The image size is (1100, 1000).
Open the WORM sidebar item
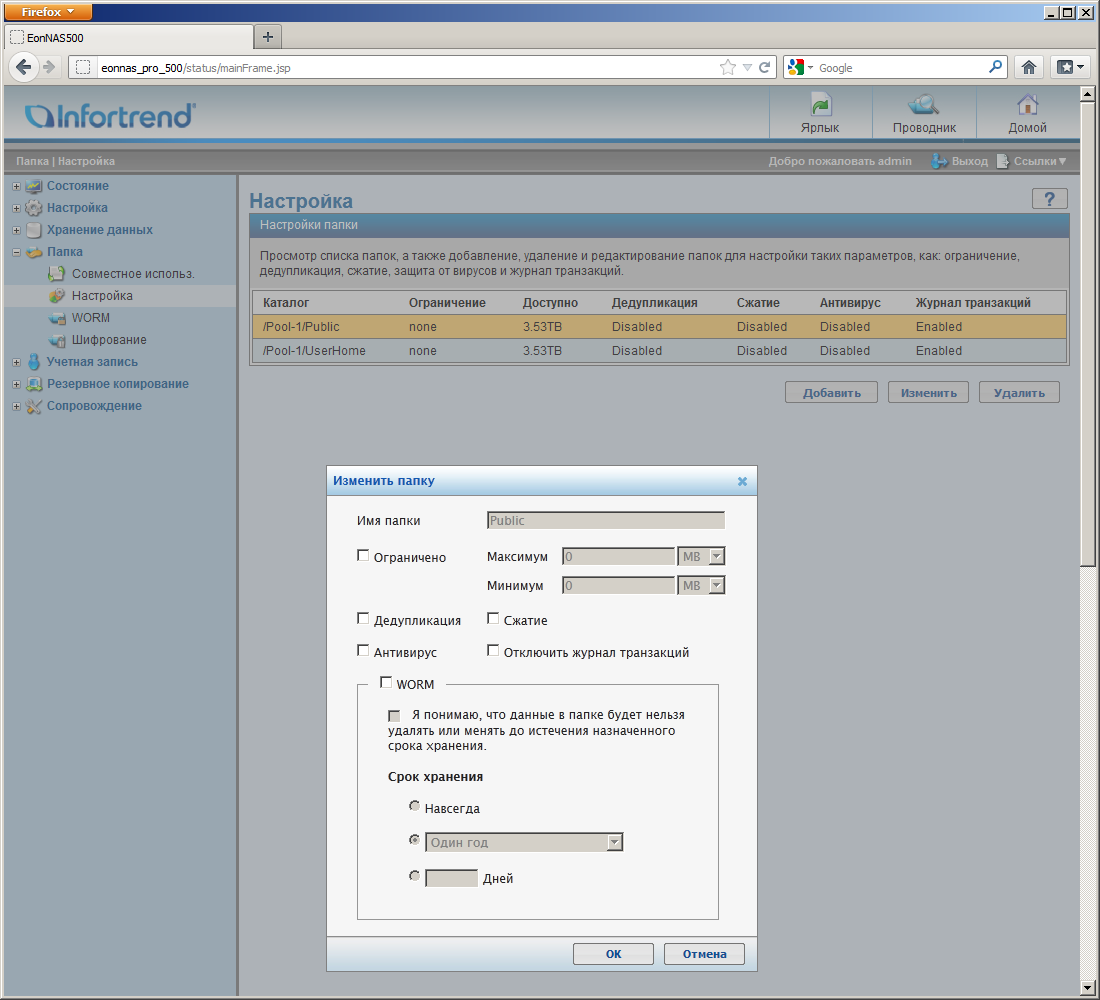point(90,318)
